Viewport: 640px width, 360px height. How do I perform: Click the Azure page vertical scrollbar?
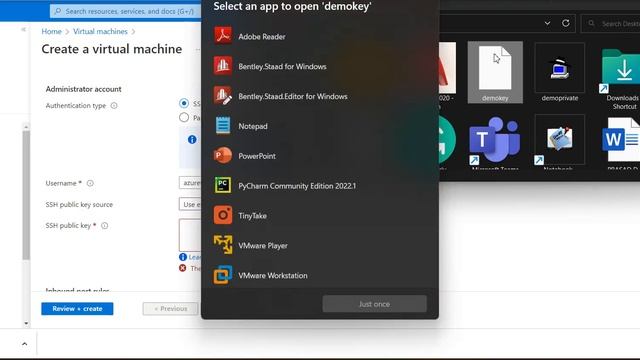pos(26,195)
